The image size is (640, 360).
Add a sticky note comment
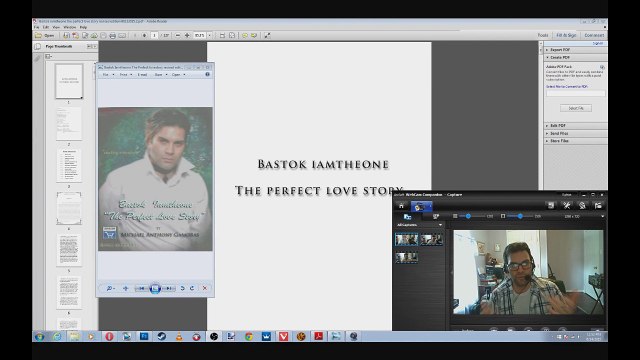click(245, 36)
